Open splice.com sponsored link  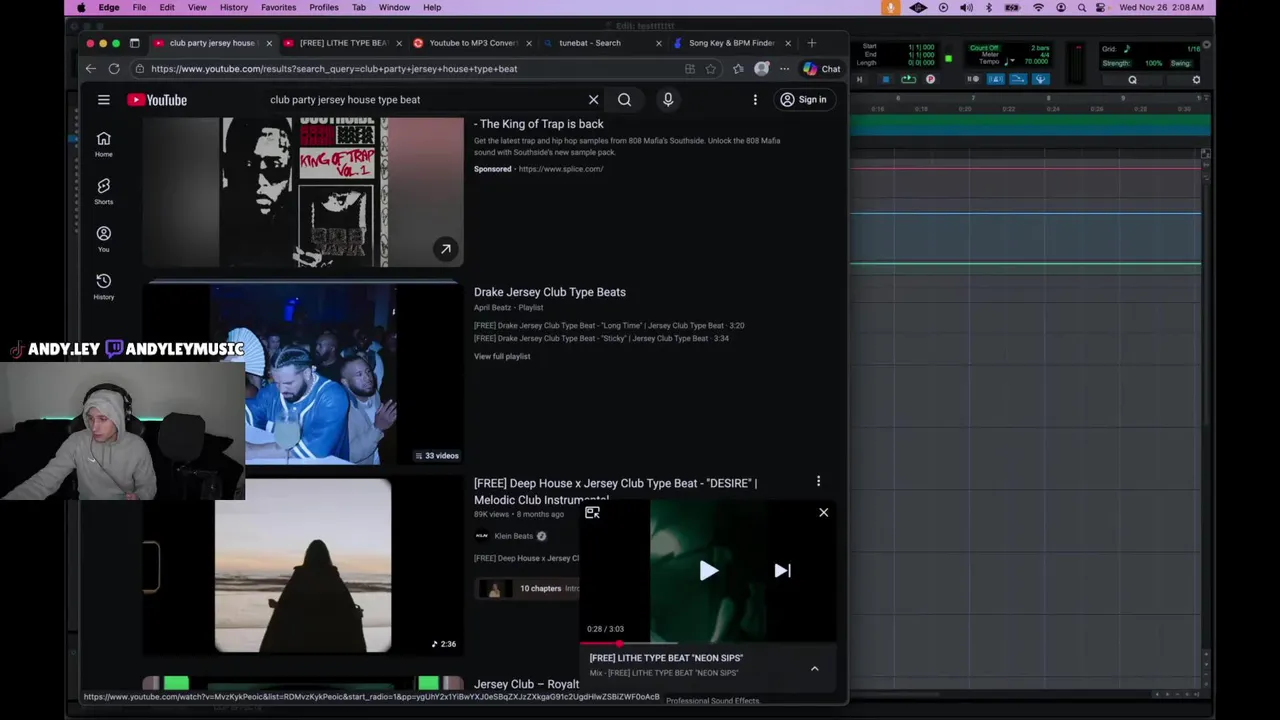point(561,169)
